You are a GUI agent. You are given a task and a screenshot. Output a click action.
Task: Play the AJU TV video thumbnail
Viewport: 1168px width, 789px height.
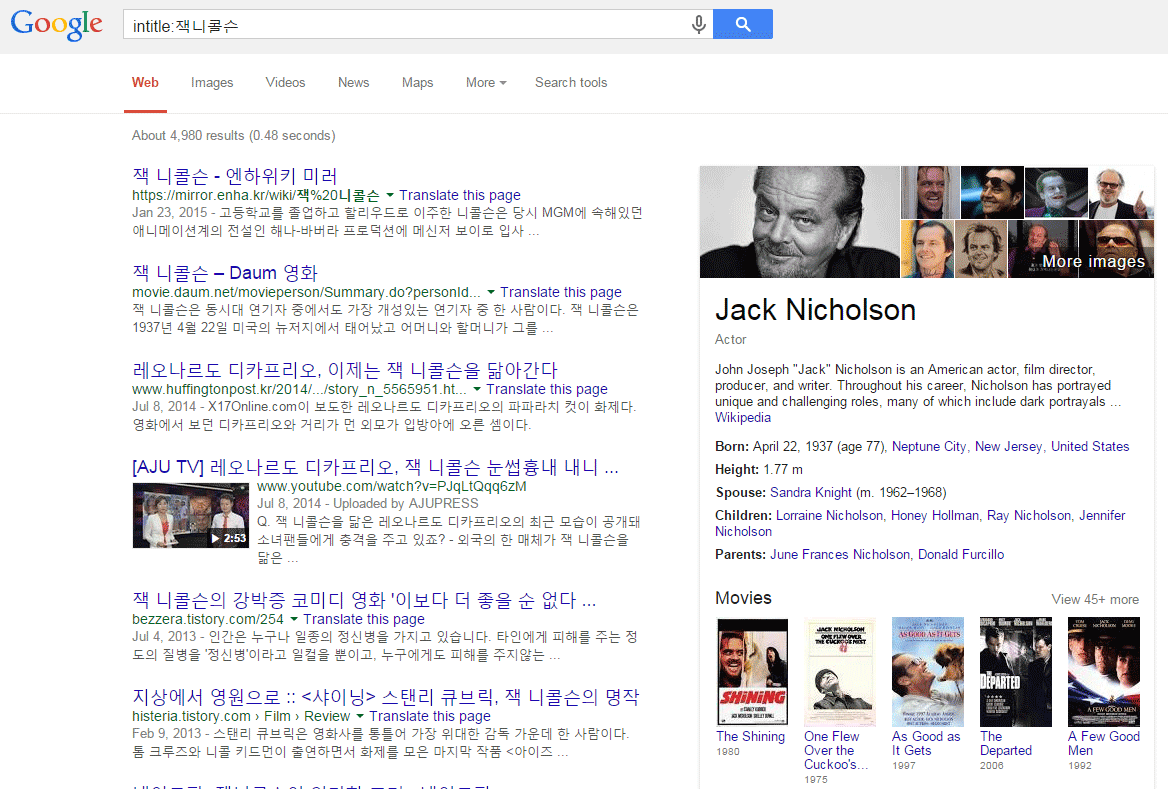191,516
